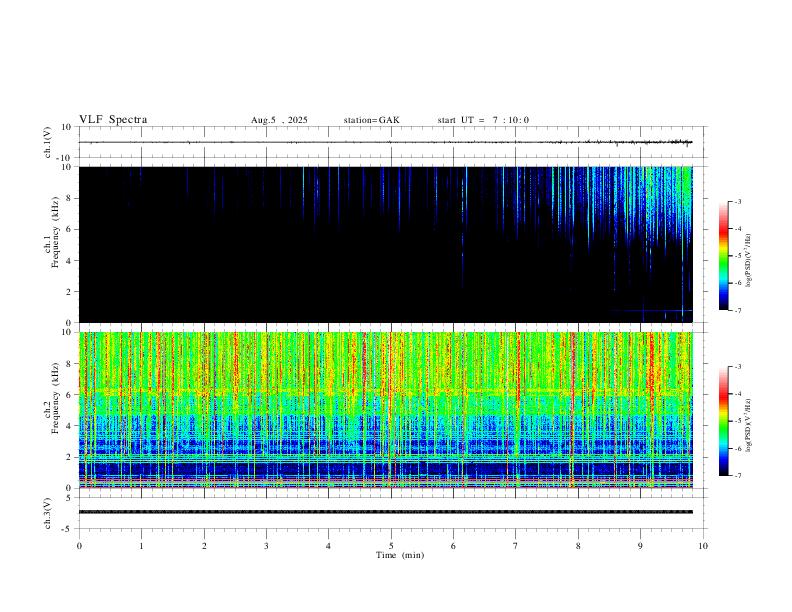This screenshot has height=612, width=792.
Task: Click time-axis tick label "5"
Action: [x=391, y=546]
